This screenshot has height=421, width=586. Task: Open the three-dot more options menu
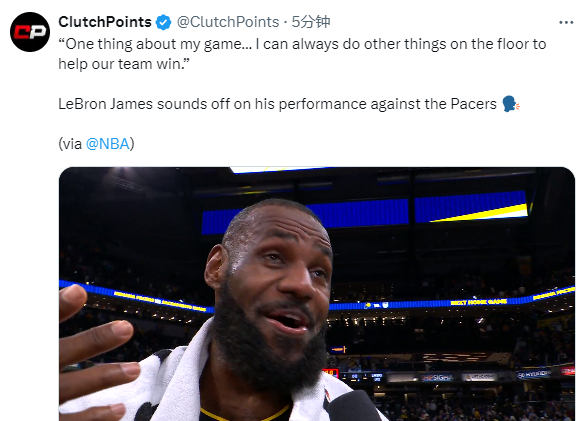pyautogui.click(x=566, y=23)
